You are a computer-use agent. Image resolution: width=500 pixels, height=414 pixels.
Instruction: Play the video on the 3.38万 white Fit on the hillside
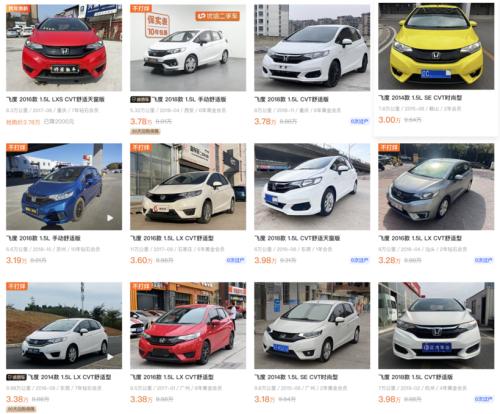coord(110,357)
